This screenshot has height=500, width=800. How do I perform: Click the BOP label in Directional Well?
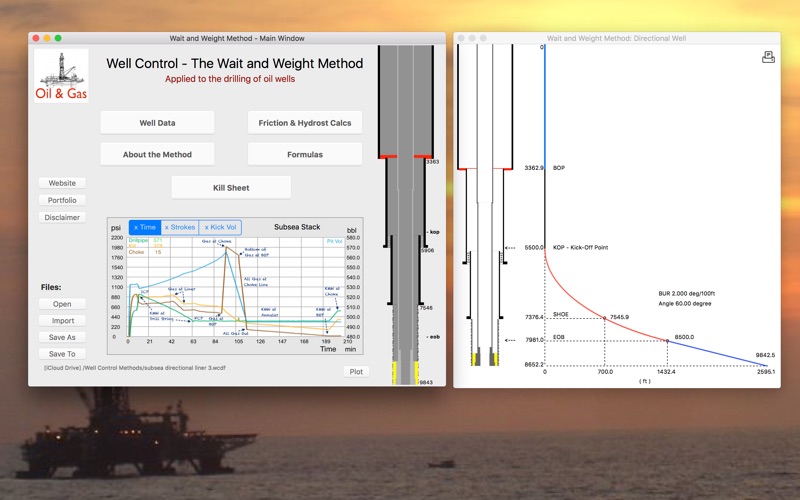click(559, 168)
